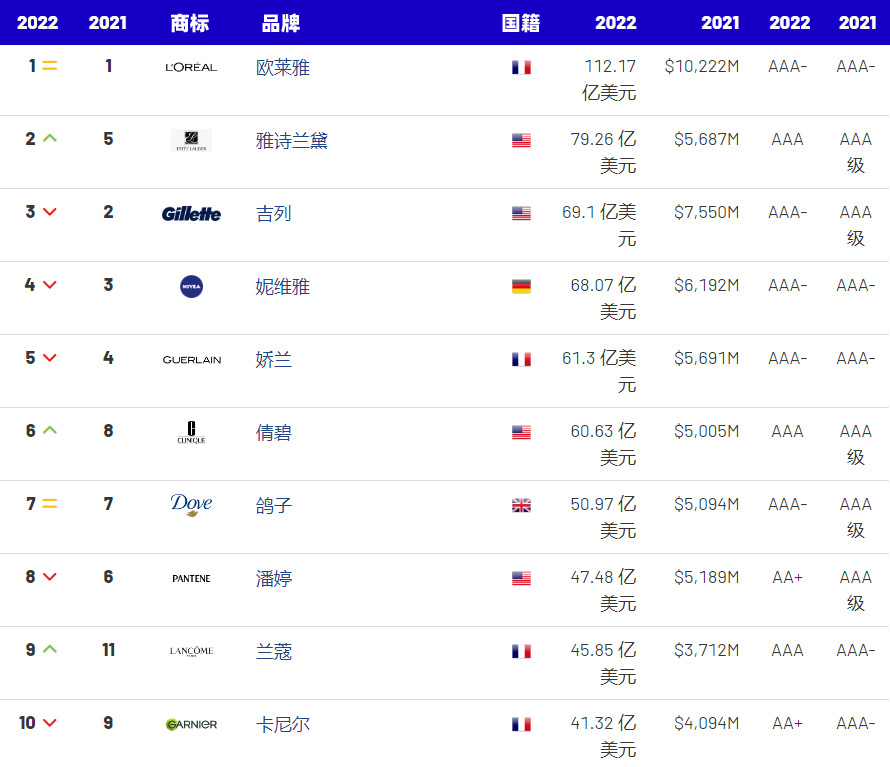
Task: Click the Lancôme logo
Action: tap(191, 651)
